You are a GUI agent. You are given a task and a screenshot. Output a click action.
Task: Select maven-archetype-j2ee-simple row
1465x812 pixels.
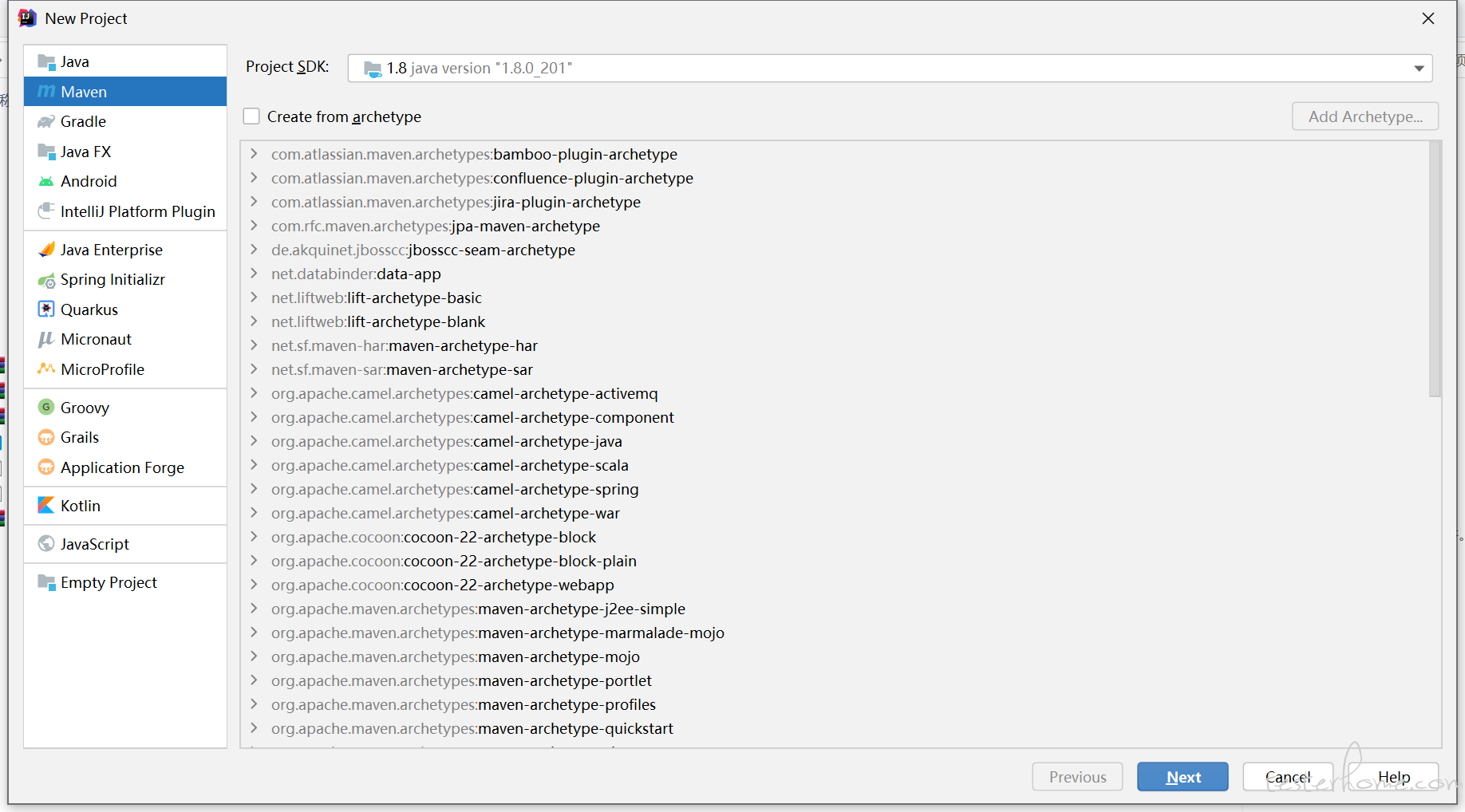pos(835,609)
